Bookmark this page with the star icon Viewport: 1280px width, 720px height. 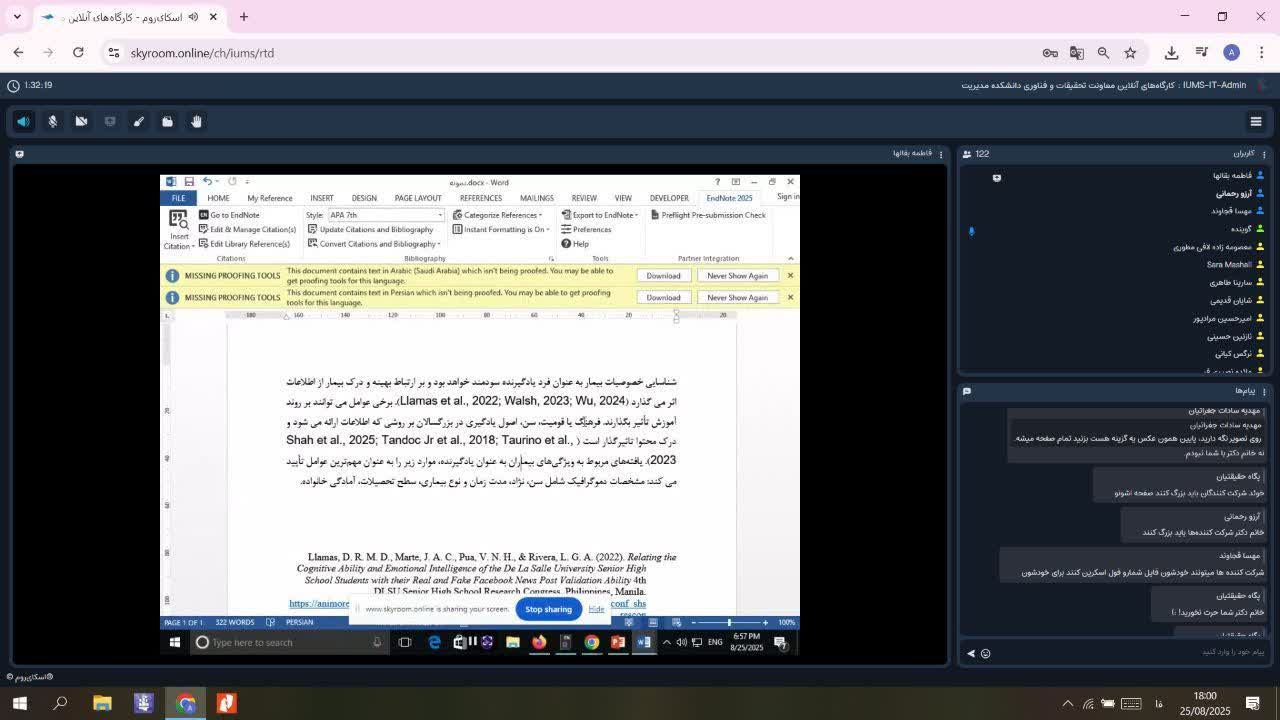(x=1130, y=53)
